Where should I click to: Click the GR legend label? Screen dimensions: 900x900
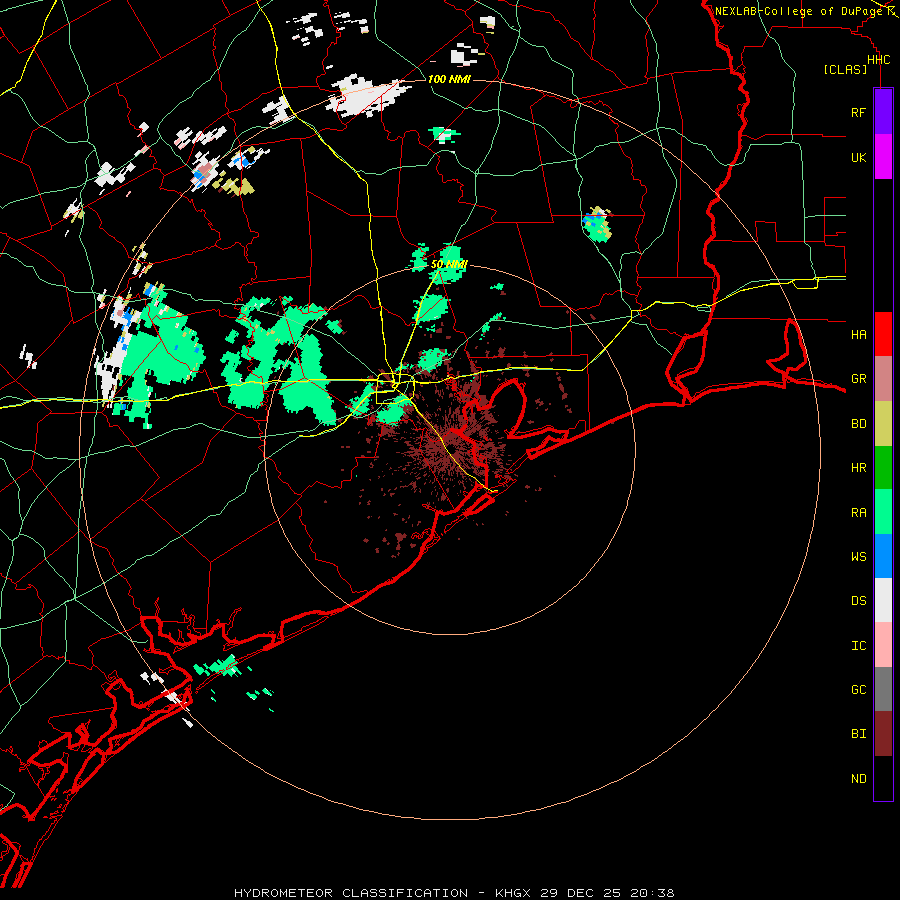(858, 379)
